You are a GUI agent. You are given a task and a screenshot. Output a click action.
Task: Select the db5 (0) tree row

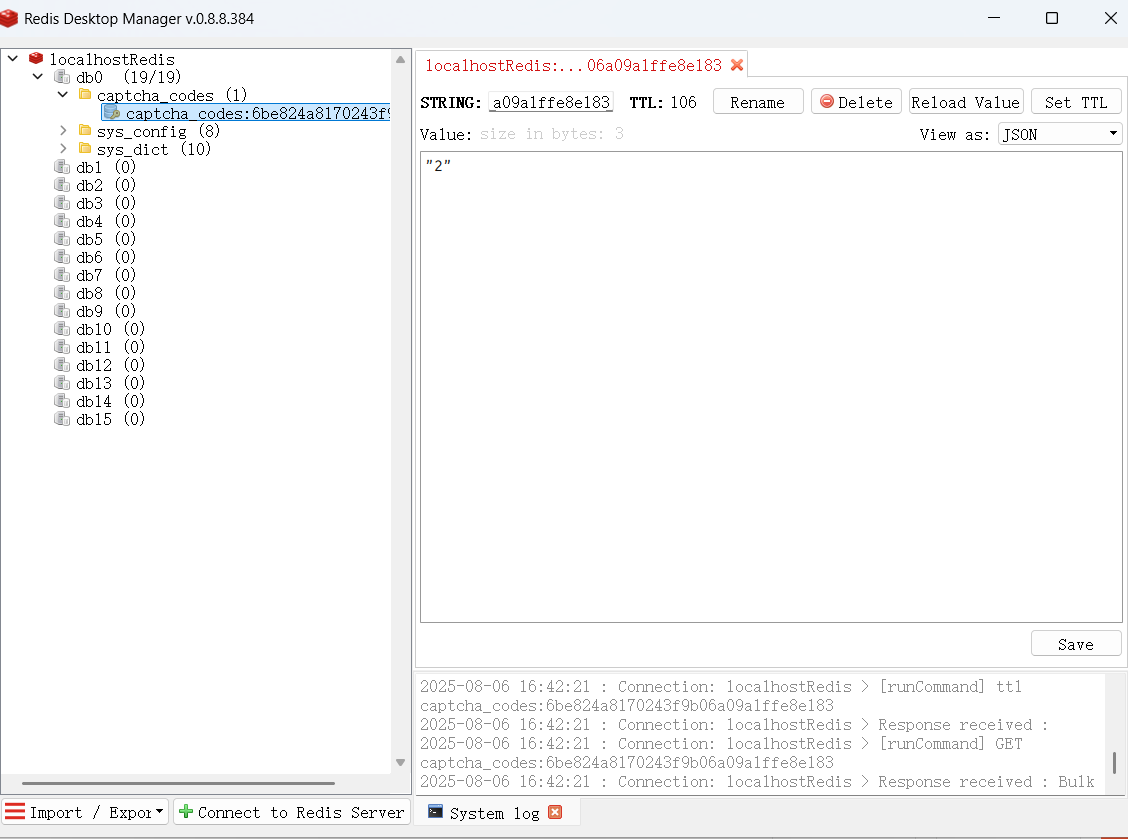coord(106,239)
